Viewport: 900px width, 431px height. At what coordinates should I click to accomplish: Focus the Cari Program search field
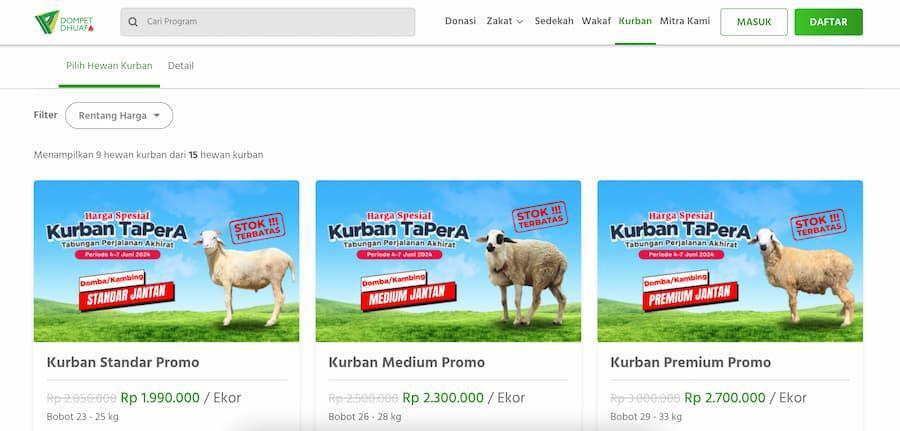click(x=267, y=22)
